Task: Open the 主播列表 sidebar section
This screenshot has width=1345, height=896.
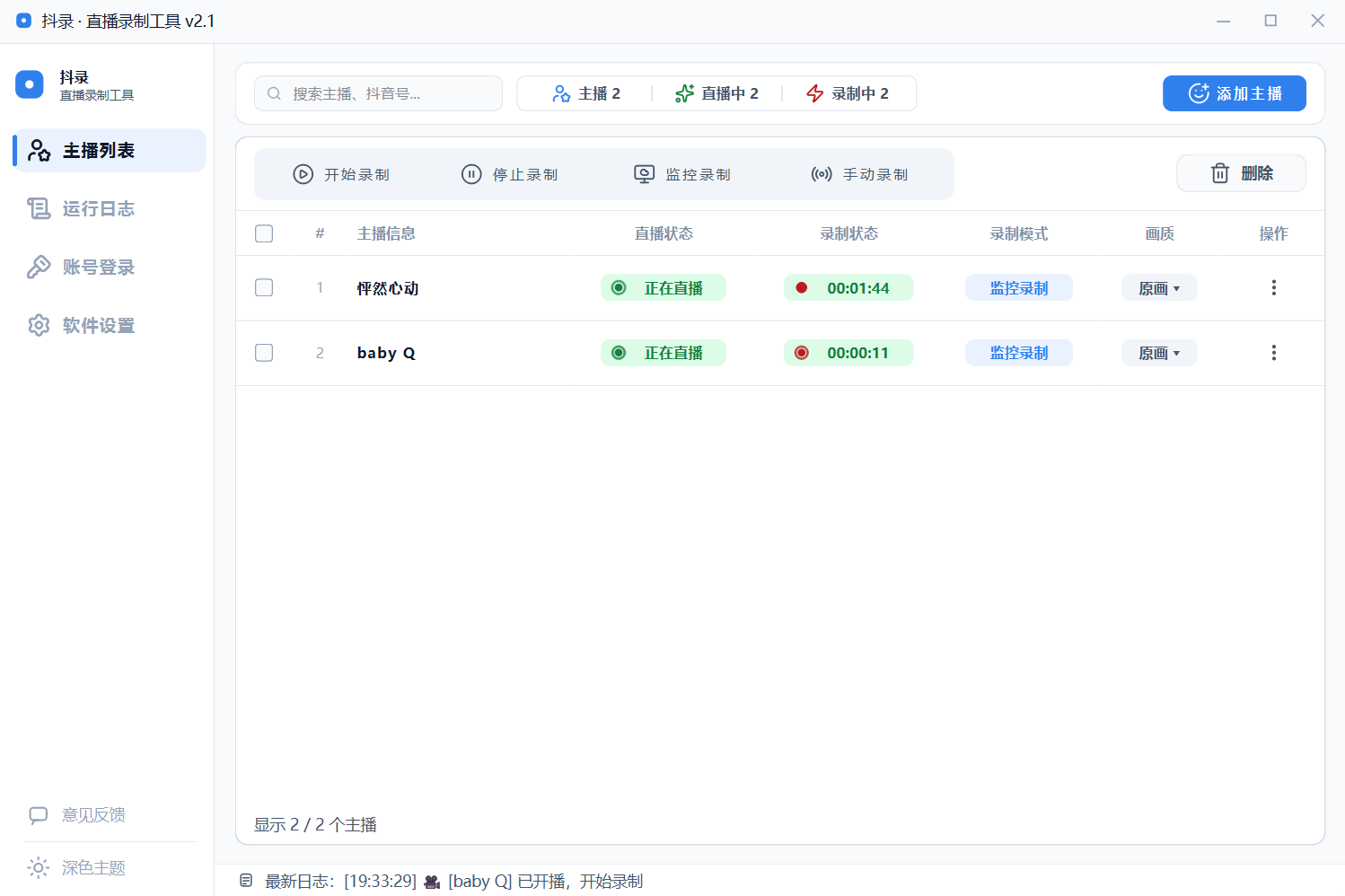Action: pos(110,150)
